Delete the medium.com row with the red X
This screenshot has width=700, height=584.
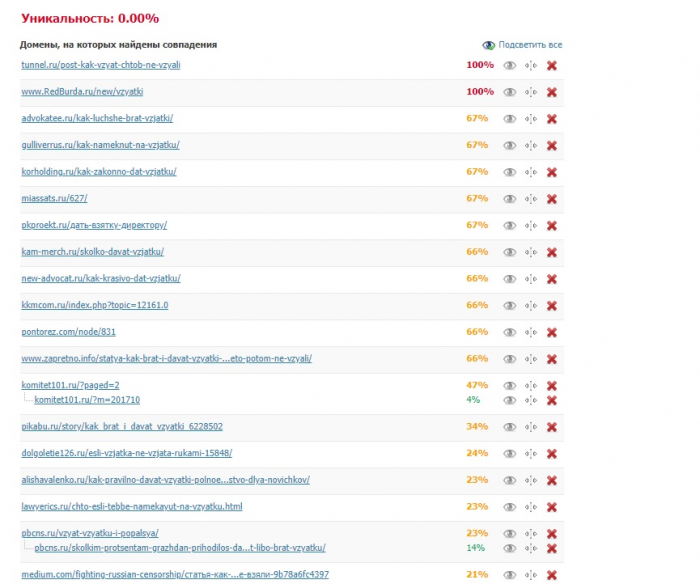tap(552, 575)
